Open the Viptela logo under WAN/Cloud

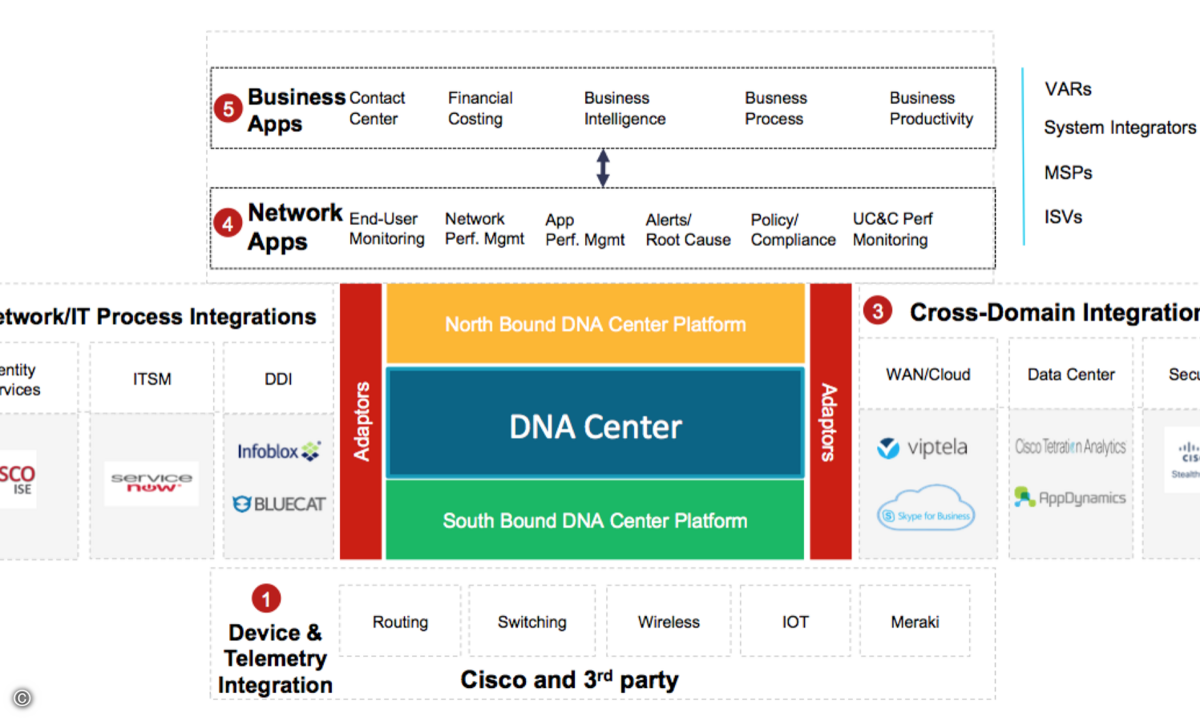point(922,448)
